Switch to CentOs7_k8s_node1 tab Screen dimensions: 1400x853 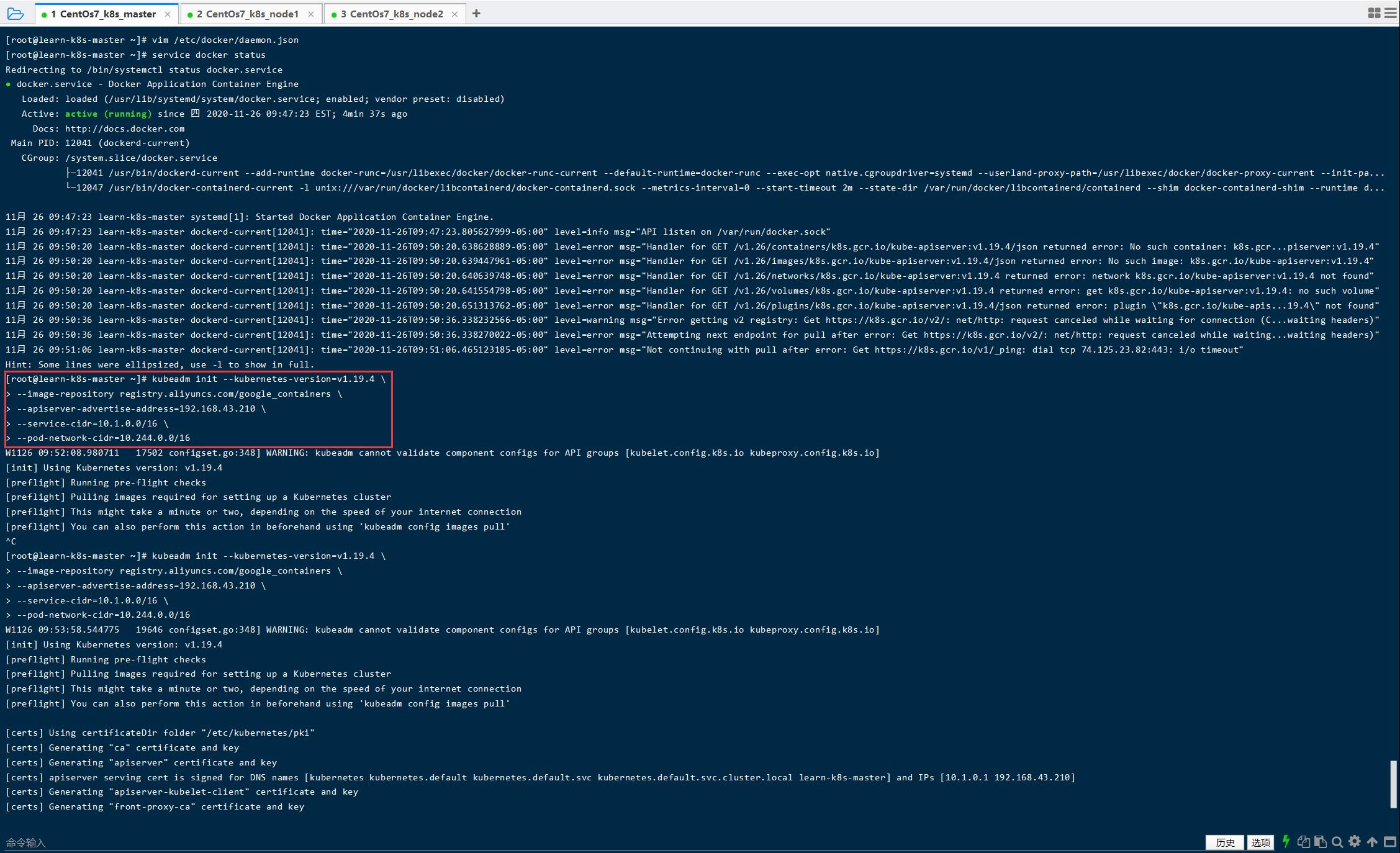[x=247, y=14]
